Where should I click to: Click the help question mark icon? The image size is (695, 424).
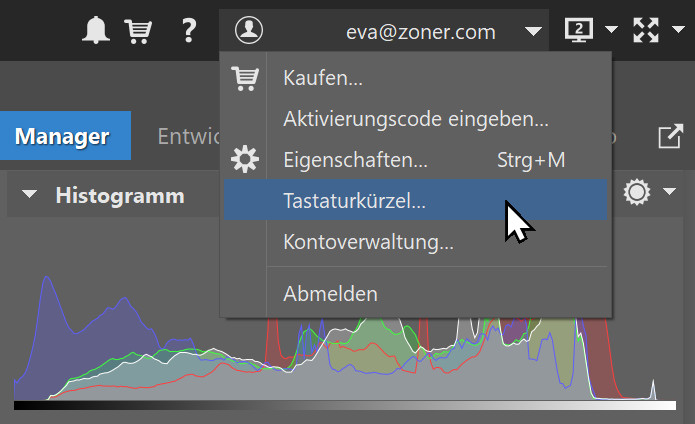(188, 31)
